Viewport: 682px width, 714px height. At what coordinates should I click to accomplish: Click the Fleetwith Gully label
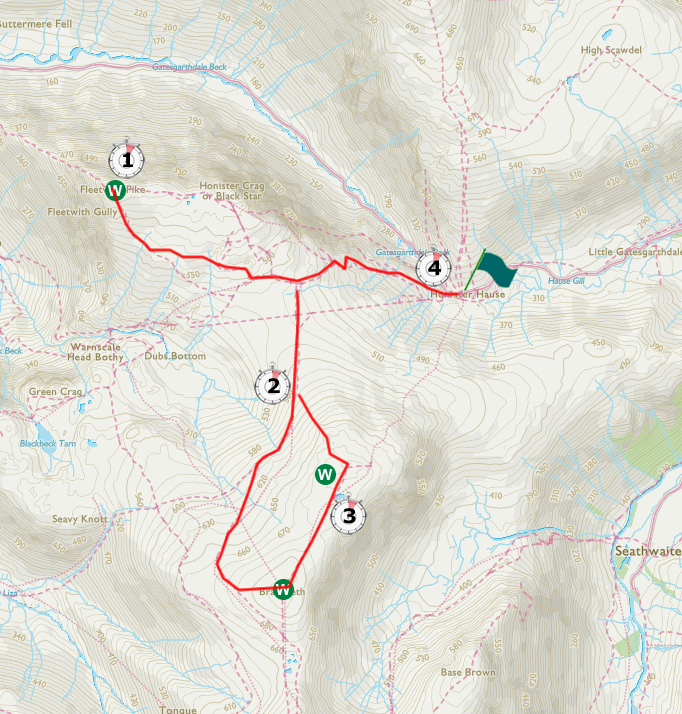point(82,212)
